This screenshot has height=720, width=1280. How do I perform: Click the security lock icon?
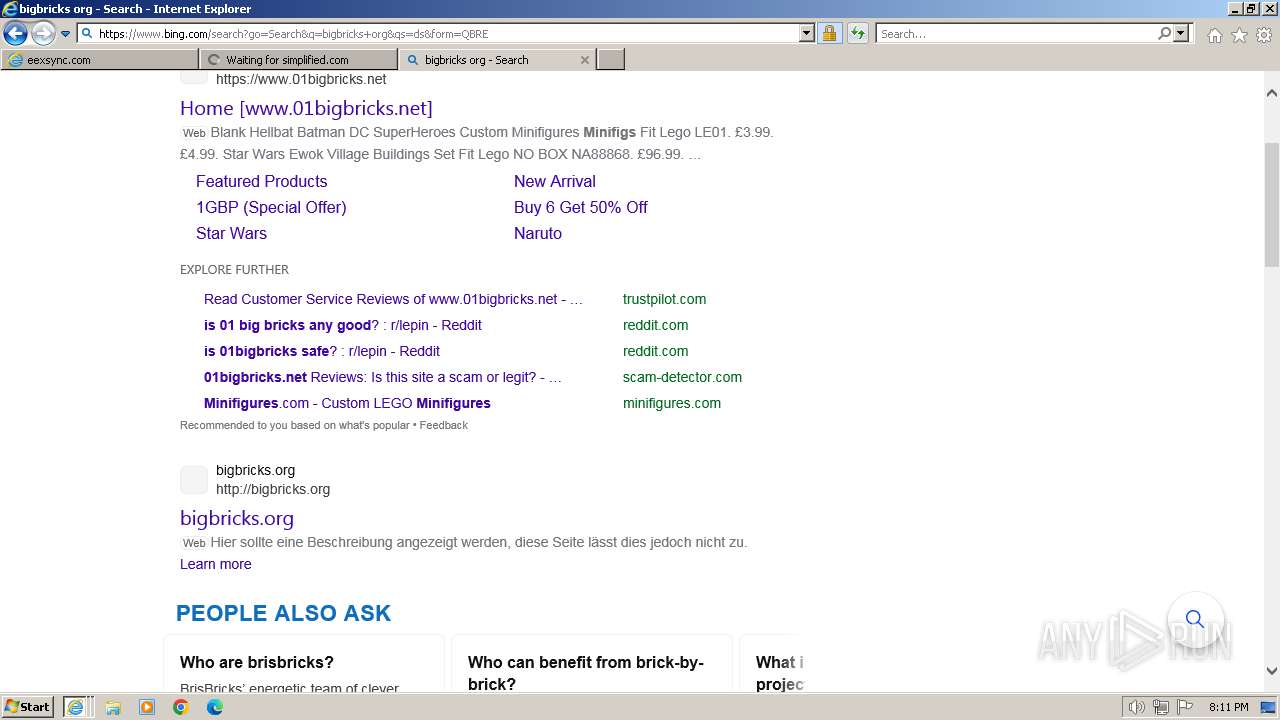[x=829, y=33]
